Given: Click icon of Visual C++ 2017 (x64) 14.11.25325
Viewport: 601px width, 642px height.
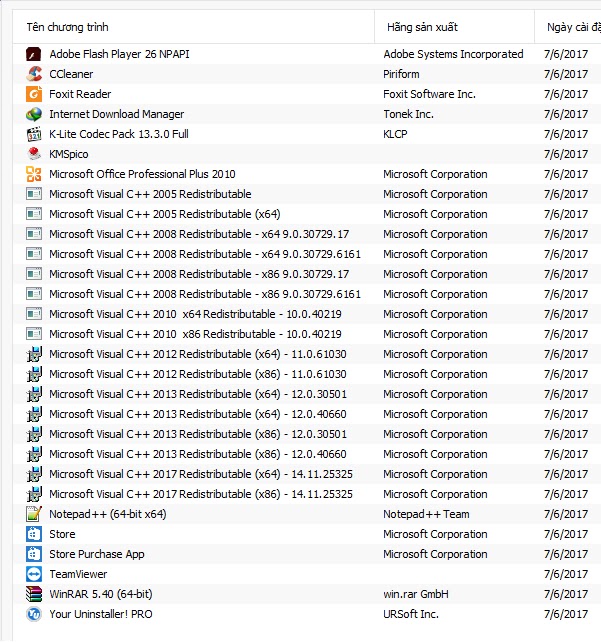Looking at the screenshot, I should pyautogui.click(x=34, y=474).
